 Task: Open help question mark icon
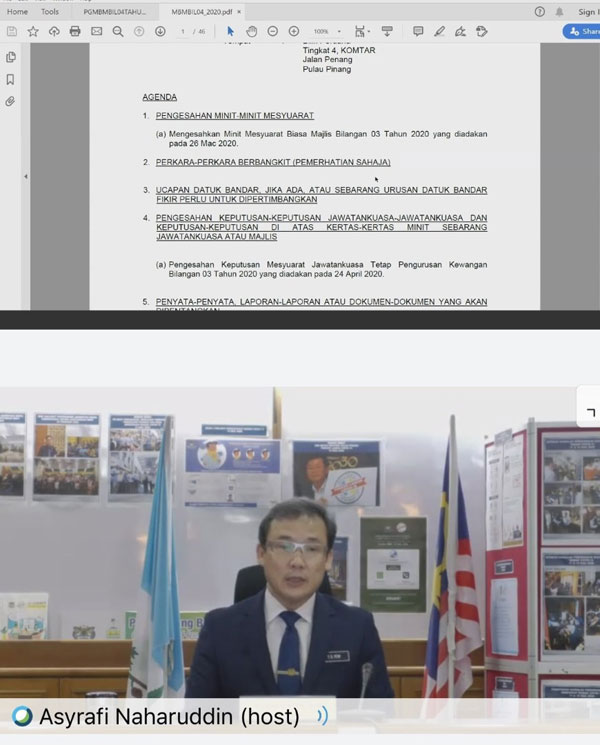[540, 12]
